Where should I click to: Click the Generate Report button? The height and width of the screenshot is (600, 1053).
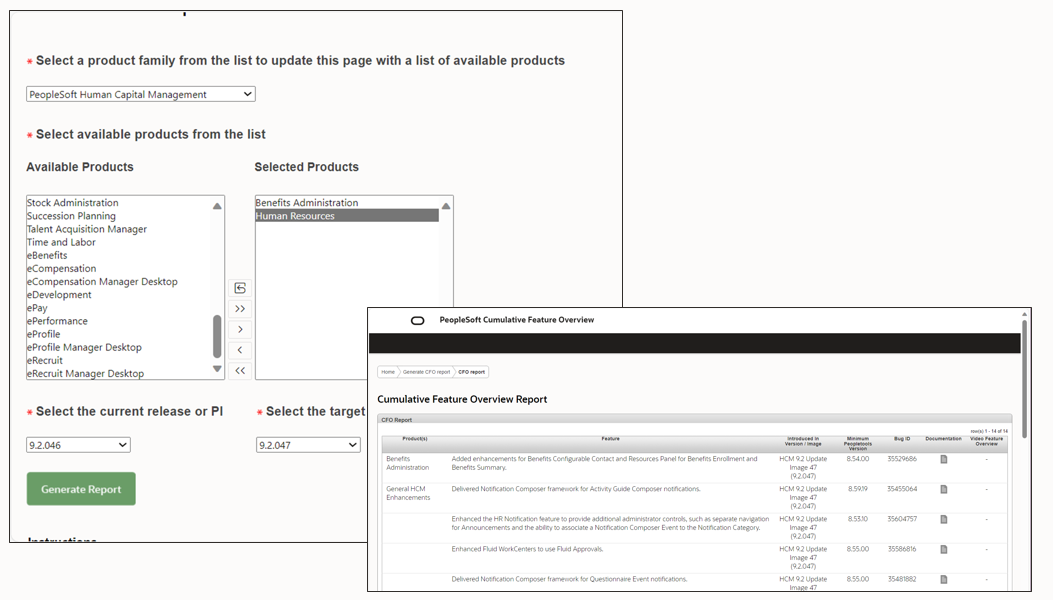(x=81, y=489)
